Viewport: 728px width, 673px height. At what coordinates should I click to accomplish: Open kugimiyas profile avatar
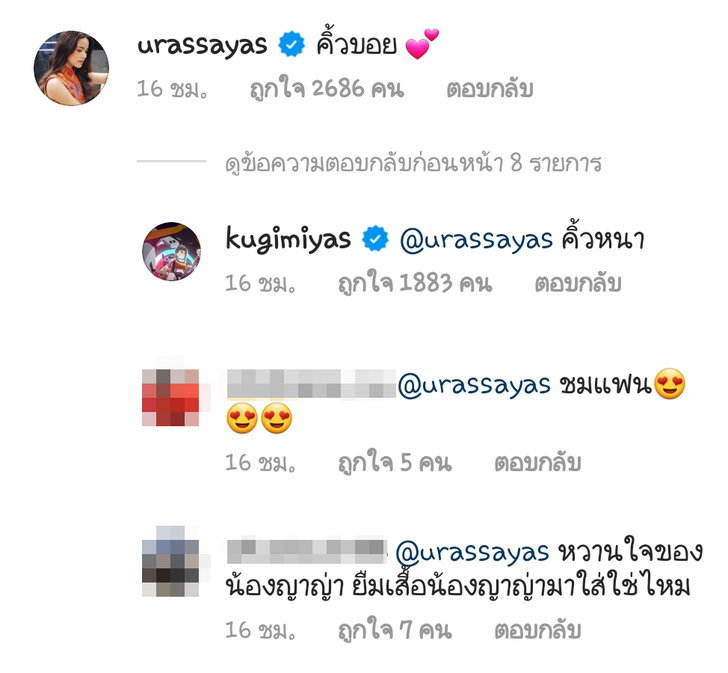[x=171, y=251]
